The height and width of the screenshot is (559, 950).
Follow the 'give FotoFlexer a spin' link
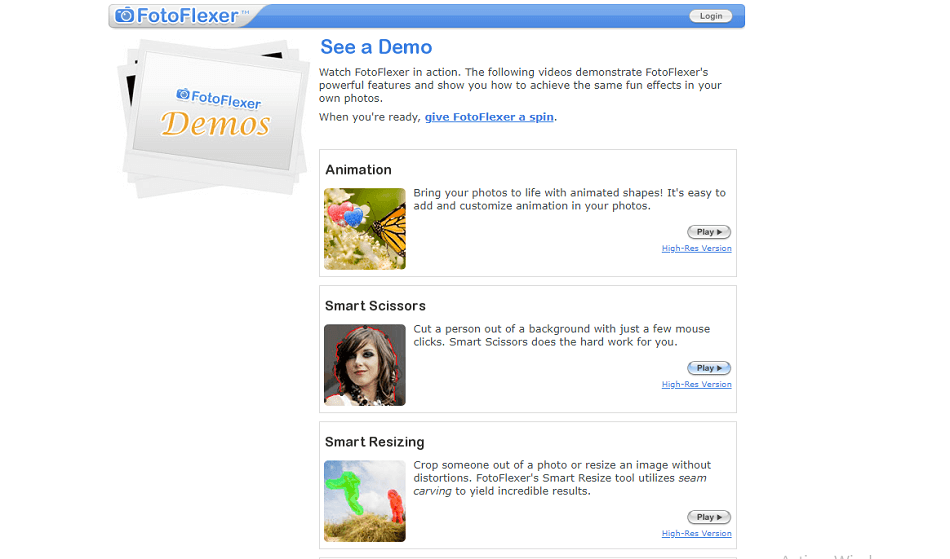point(489,117)
